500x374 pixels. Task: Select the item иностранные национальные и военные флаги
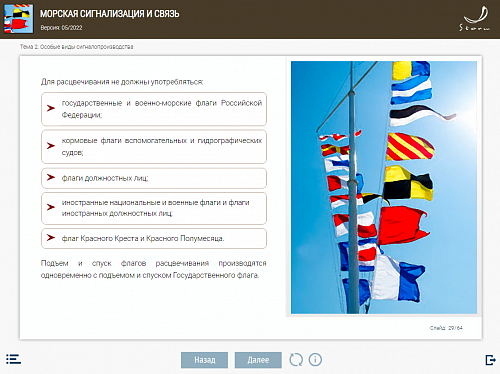(154, 208)
